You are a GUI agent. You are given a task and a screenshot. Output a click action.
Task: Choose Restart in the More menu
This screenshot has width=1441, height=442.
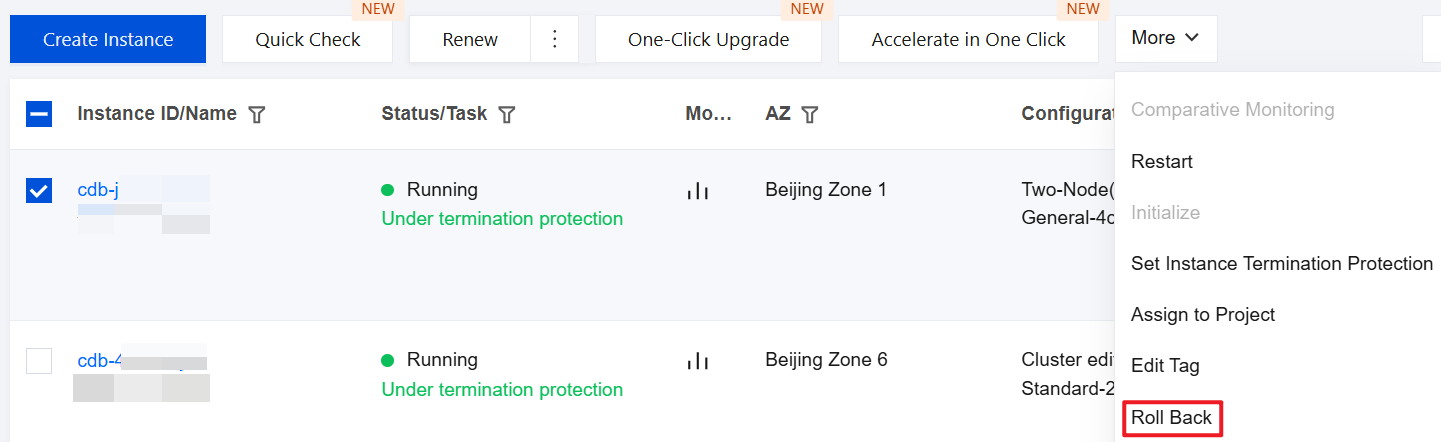pos(1161,161)
